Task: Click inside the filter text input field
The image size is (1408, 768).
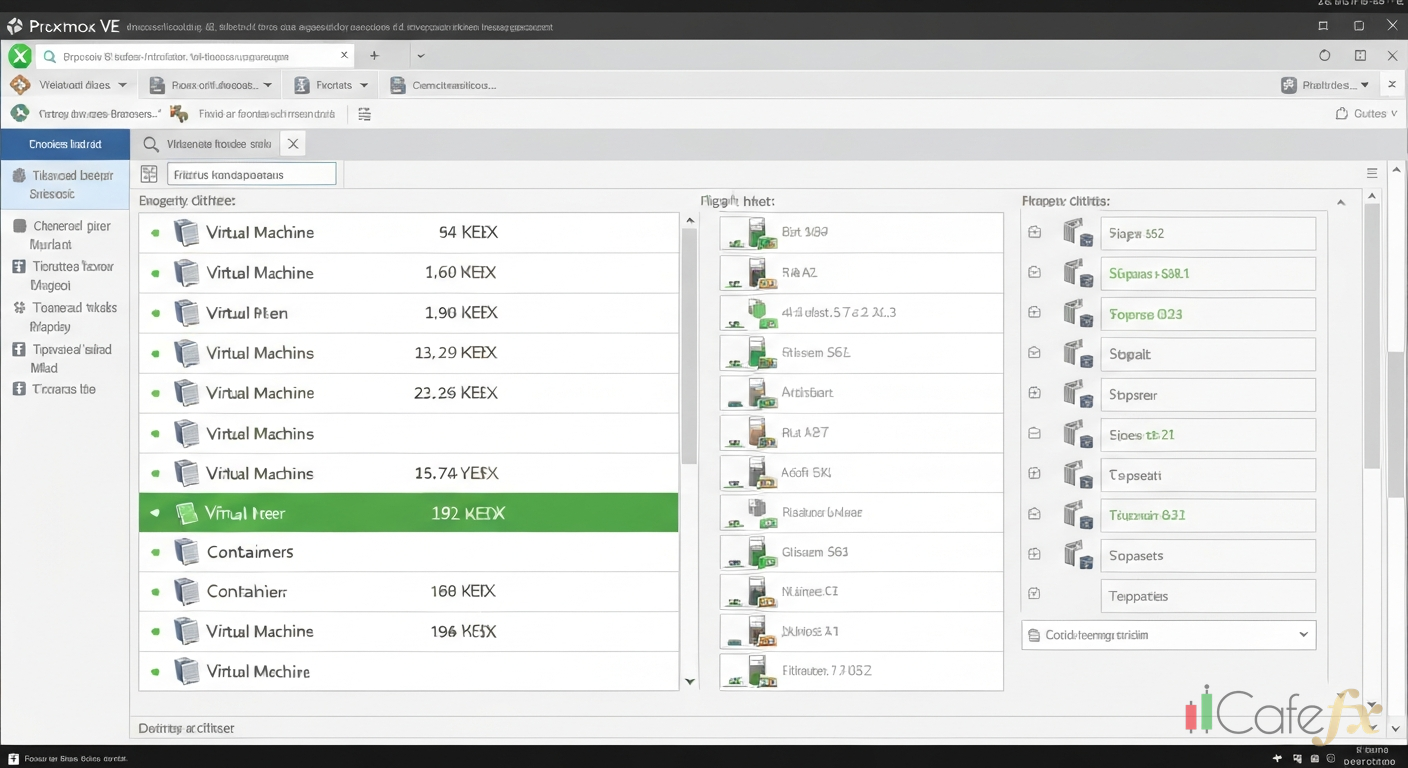Action: point(251,173)
